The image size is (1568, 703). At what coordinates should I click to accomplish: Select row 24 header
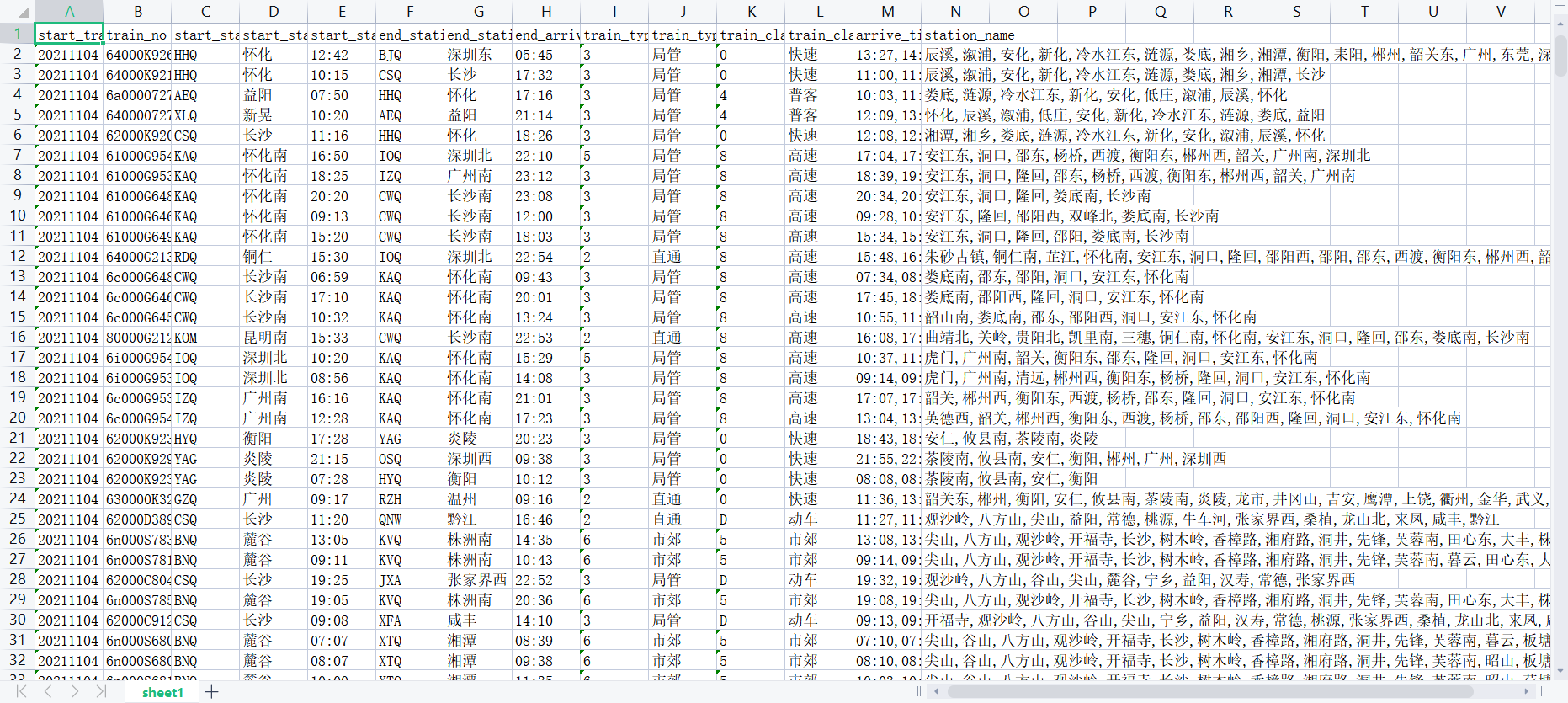(17, 498)
